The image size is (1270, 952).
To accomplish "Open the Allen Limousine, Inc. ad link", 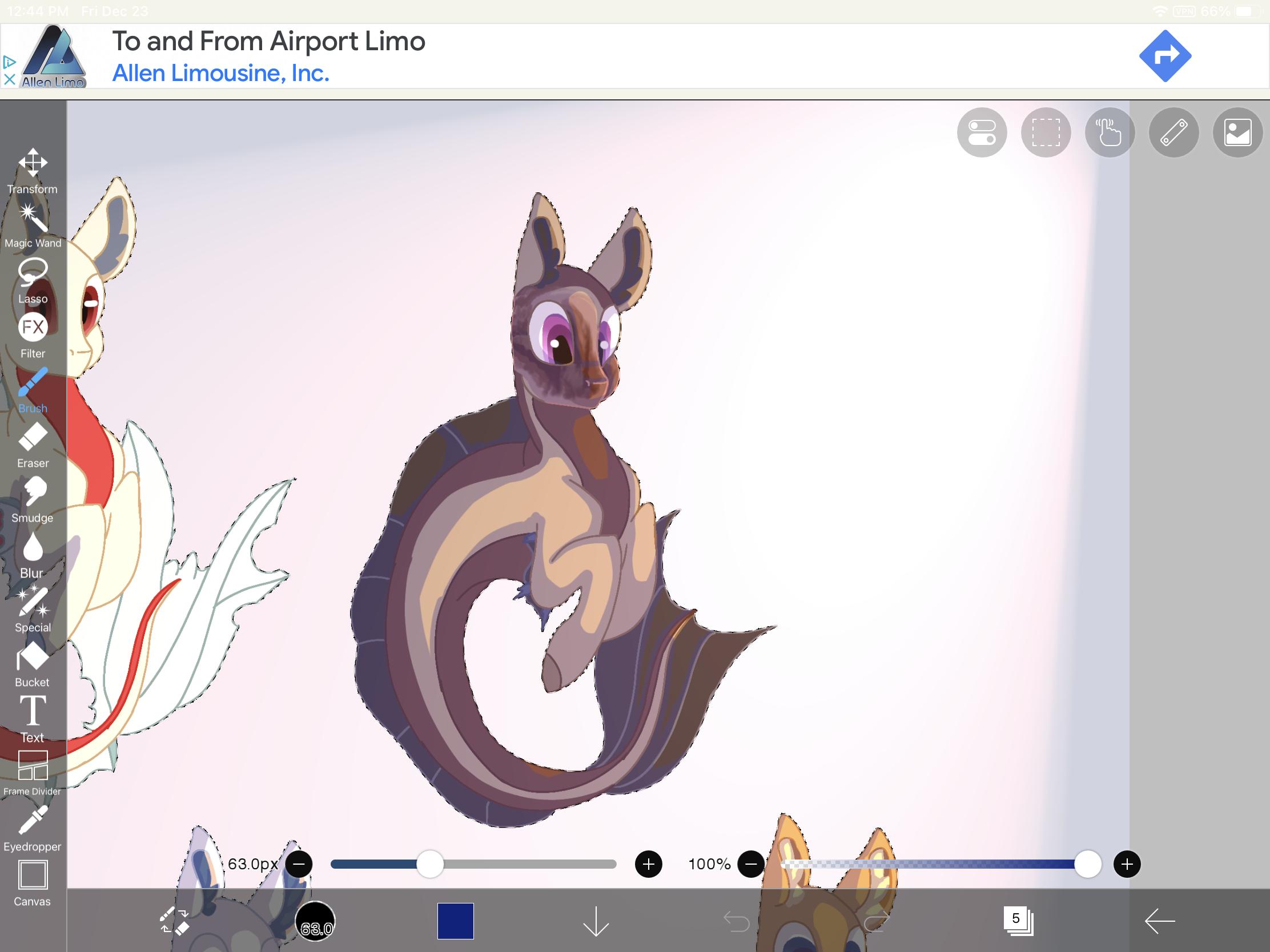I will [x=220, y=72].
